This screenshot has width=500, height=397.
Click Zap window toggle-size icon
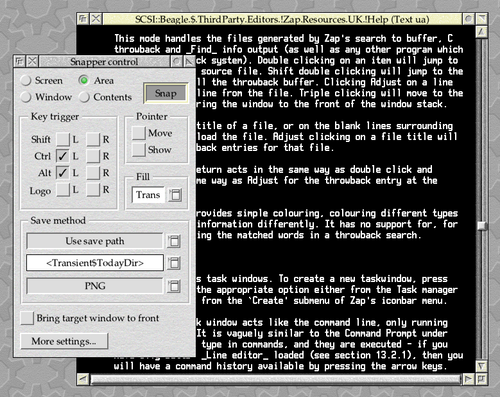[x=482, y=19]
